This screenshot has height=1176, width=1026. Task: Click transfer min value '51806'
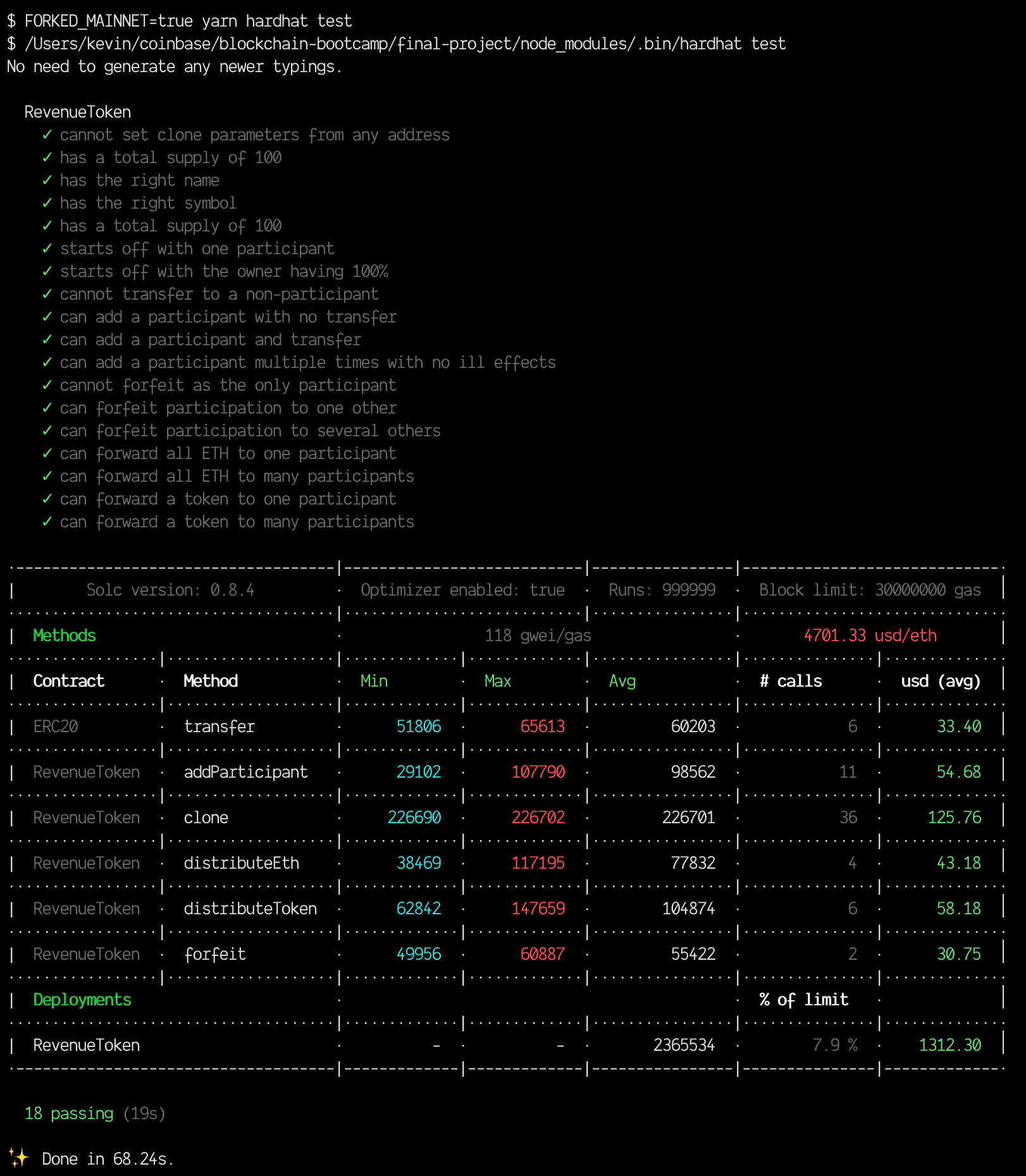(x=419, y=726)
